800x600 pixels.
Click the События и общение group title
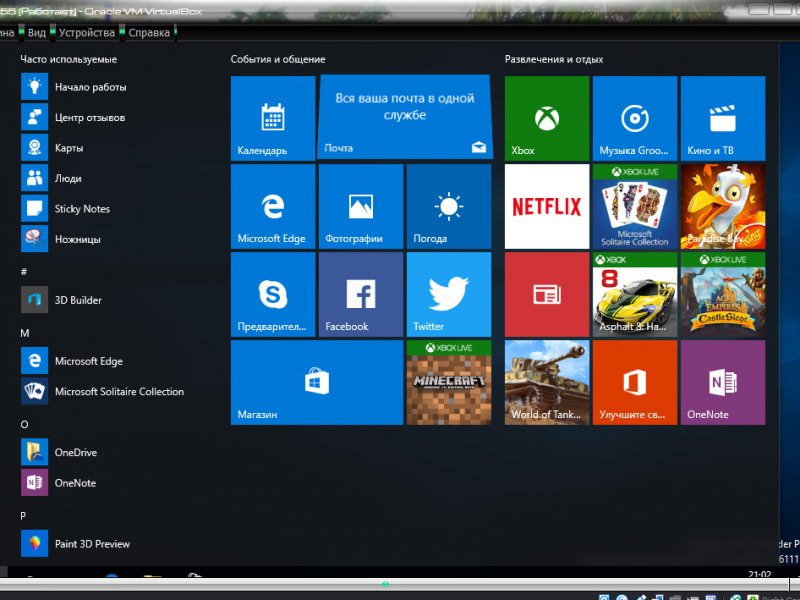(278, 59)
